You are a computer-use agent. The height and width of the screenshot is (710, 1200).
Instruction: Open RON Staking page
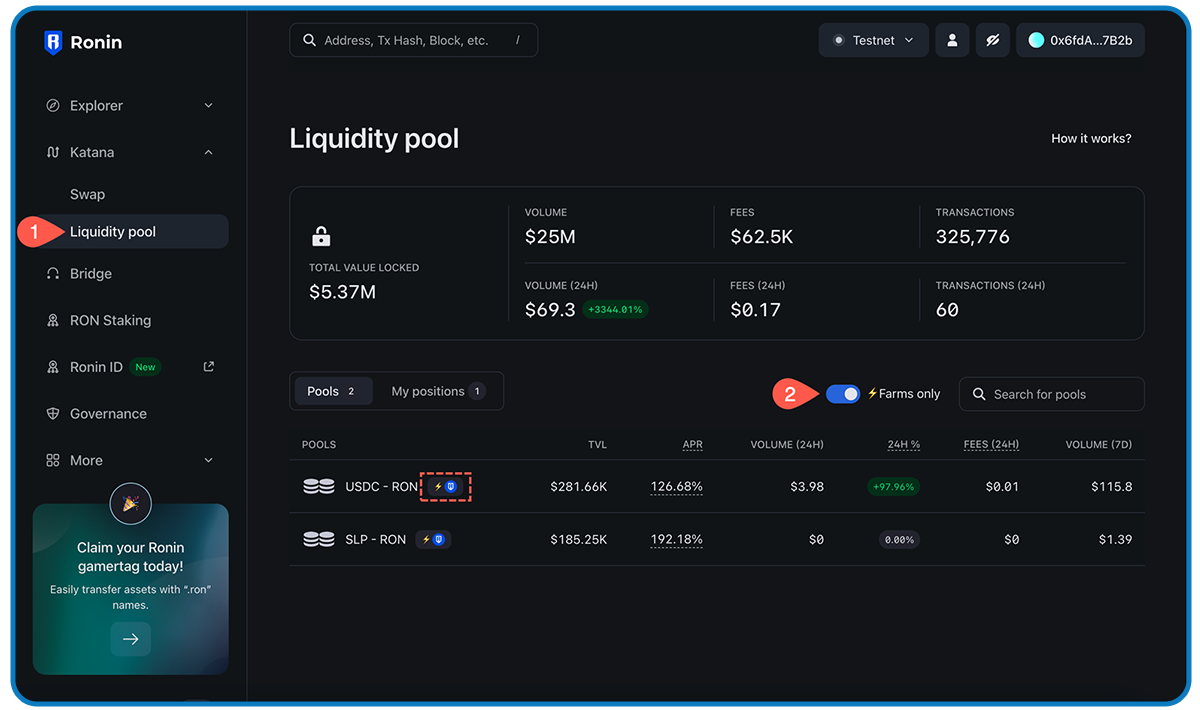pyautogui.click(x=110, y=320)
